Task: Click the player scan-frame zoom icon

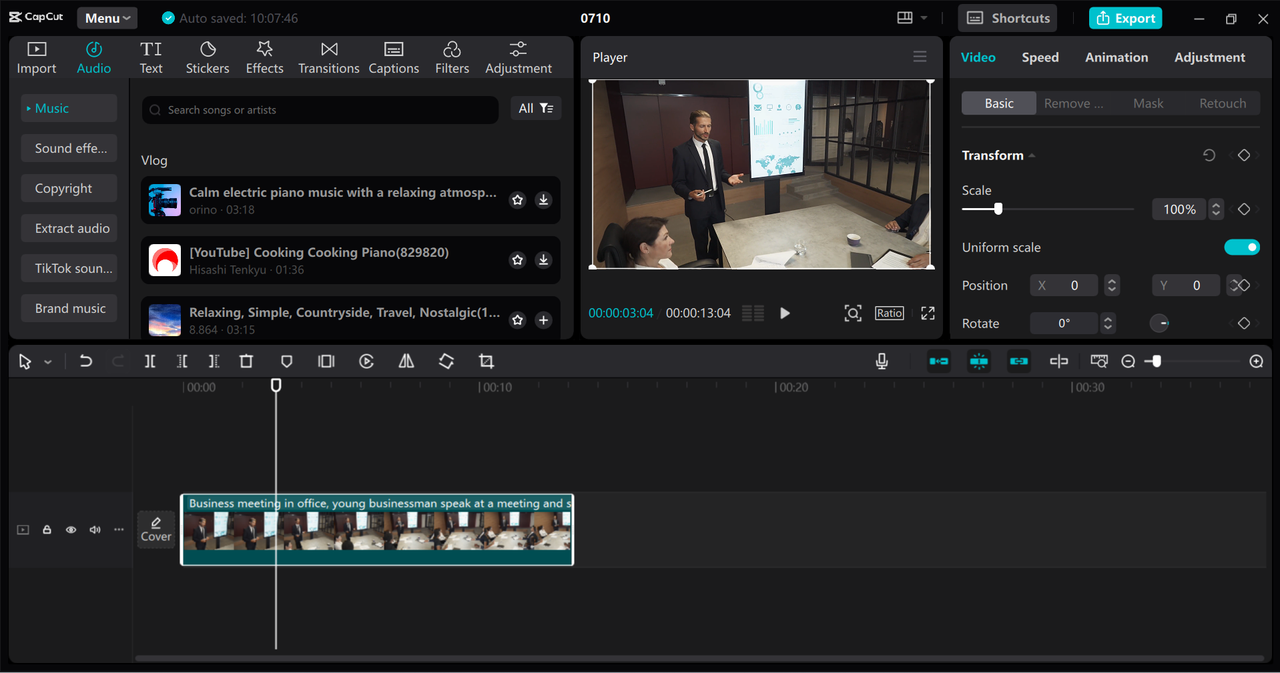Action: pyautogui.click(x=853, y=313)
